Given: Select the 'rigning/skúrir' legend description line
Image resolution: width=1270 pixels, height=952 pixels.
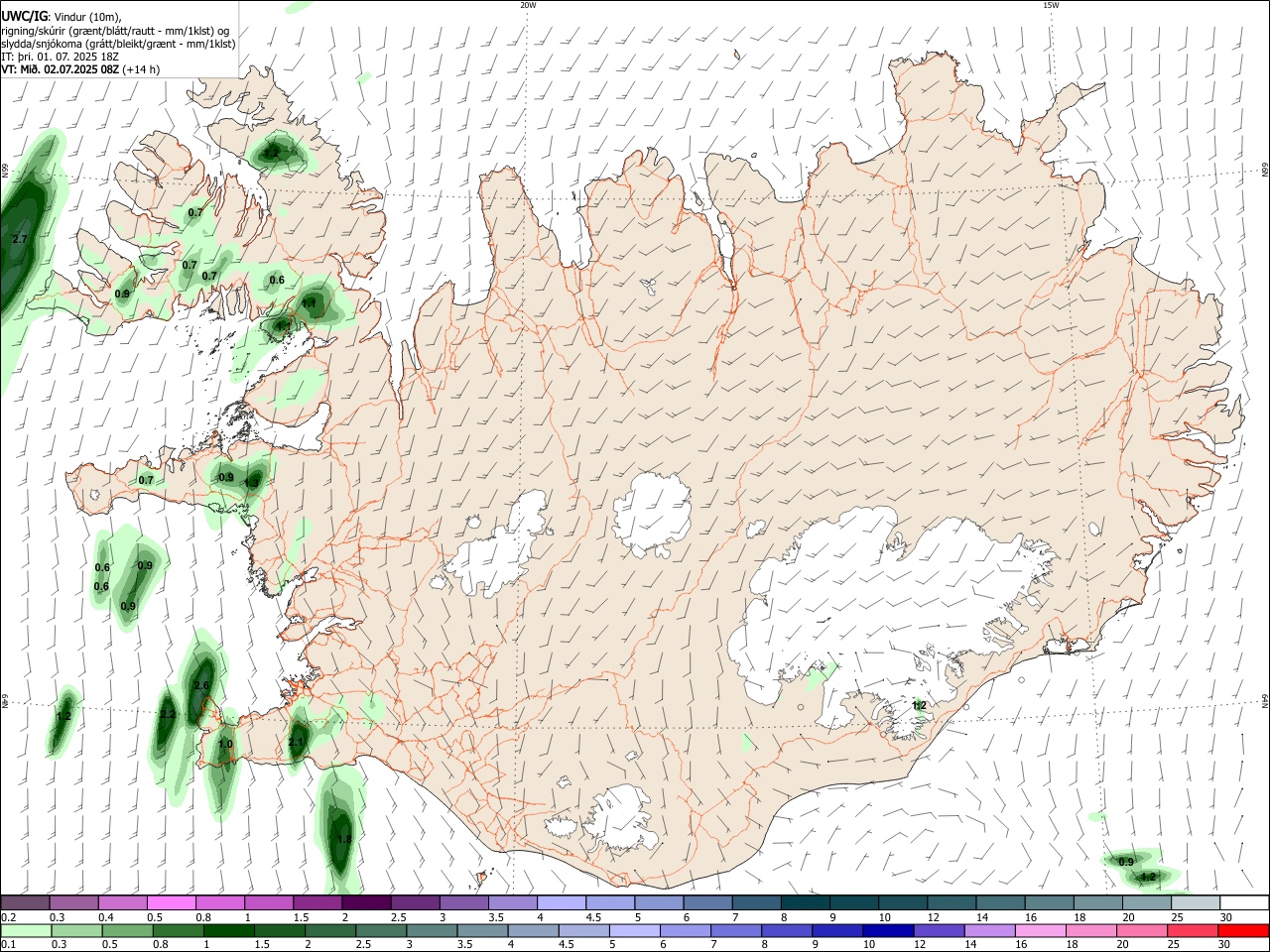Looking at the screenshot, I should click(115, 31).
